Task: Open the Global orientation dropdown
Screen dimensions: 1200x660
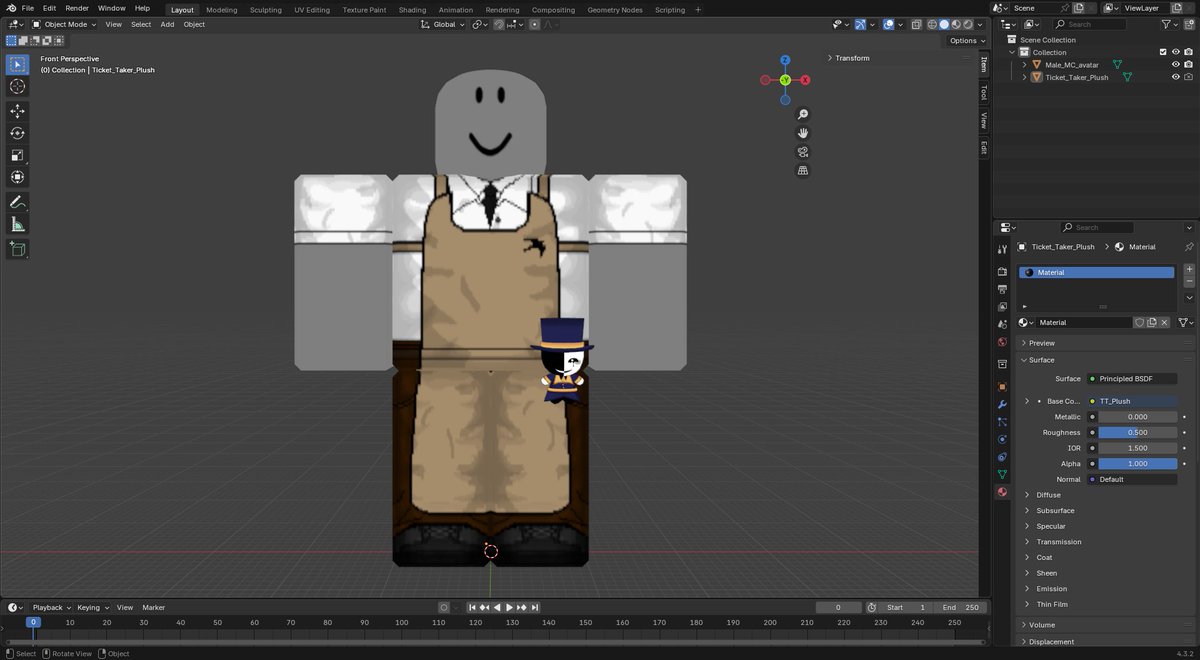Action: (x=442, y=24)
